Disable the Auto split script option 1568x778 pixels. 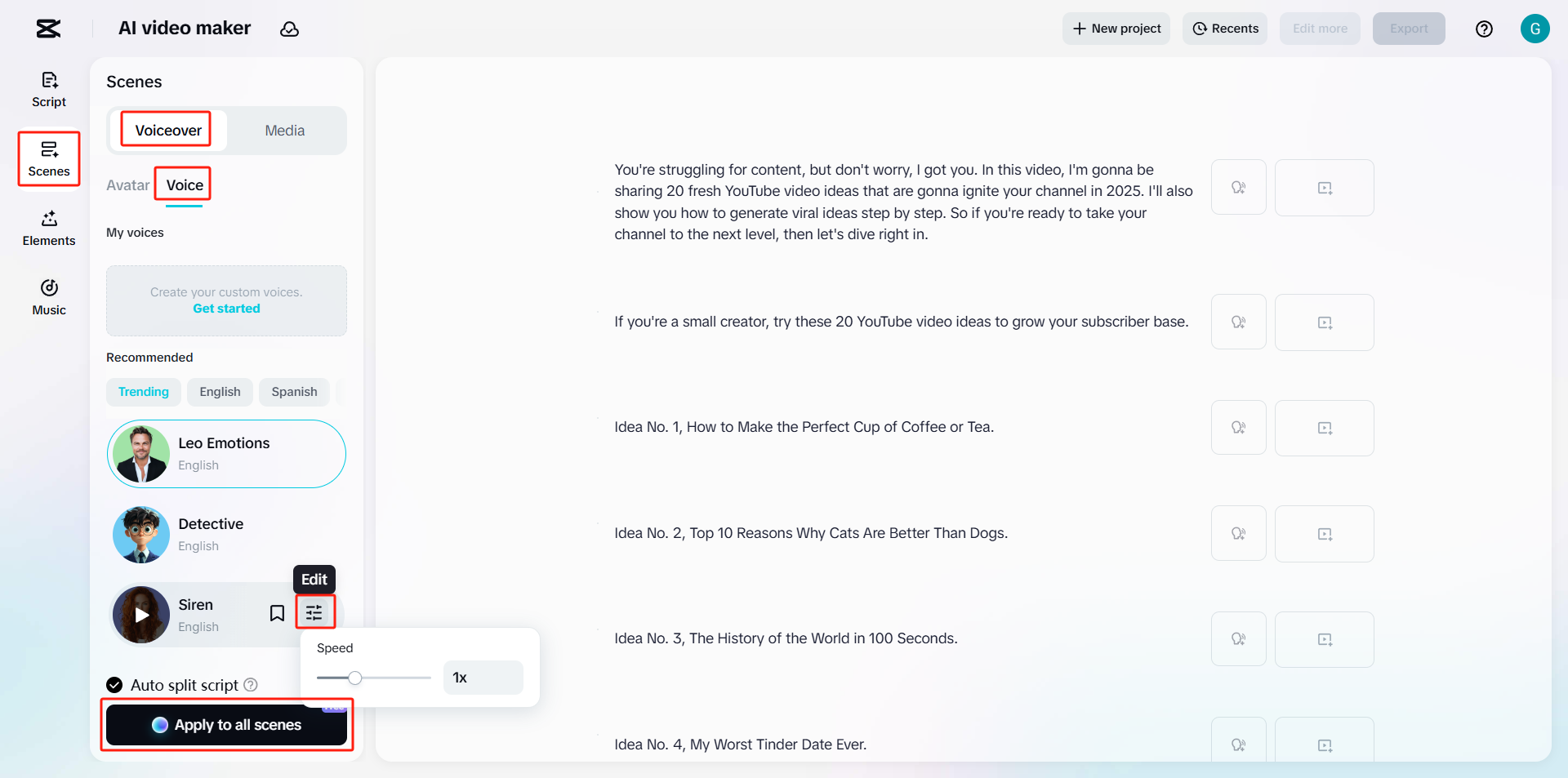[x=113, y=685]
